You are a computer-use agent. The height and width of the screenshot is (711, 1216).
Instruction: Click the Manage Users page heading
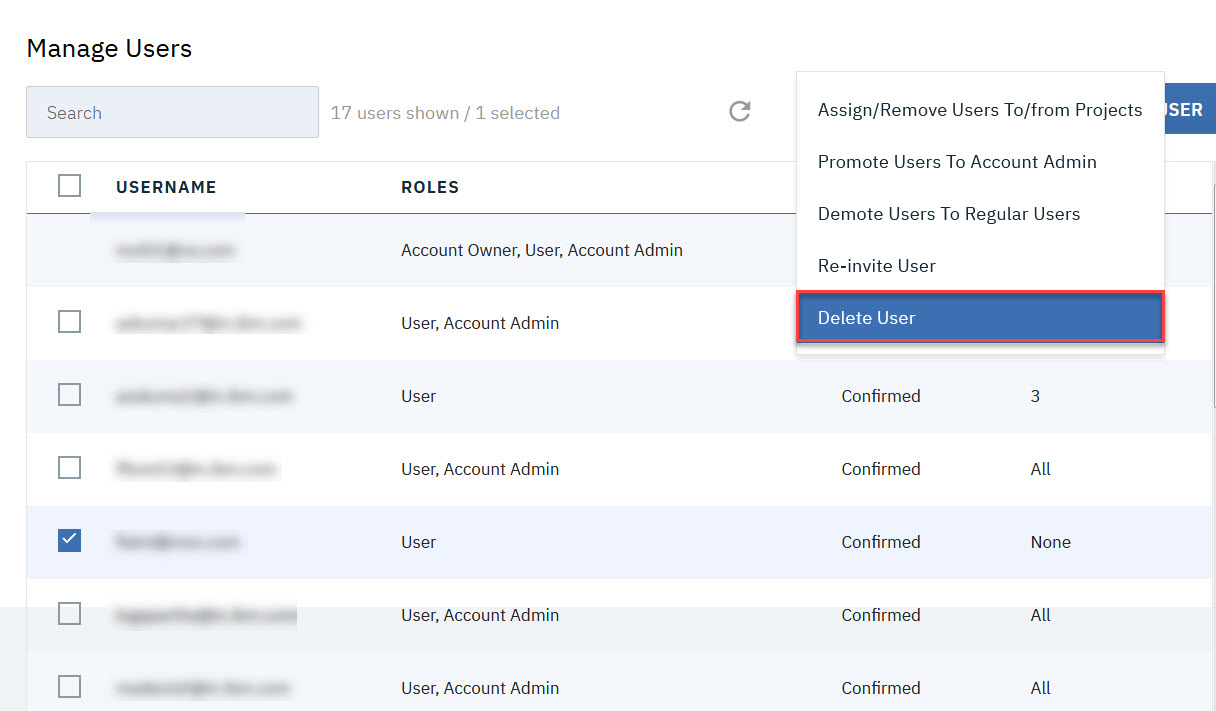[109, 48]
